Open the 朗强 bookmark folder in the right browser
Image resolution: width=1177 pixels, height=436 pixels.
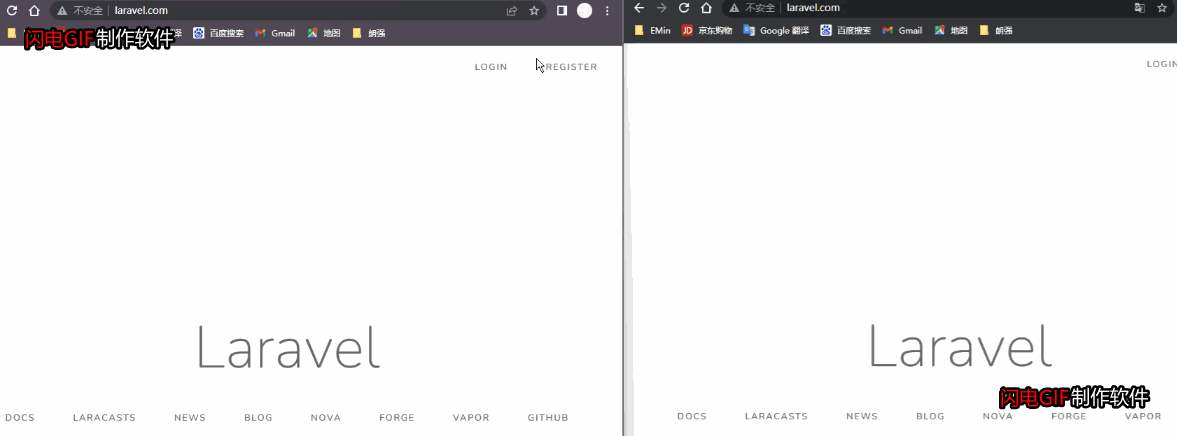996,30
